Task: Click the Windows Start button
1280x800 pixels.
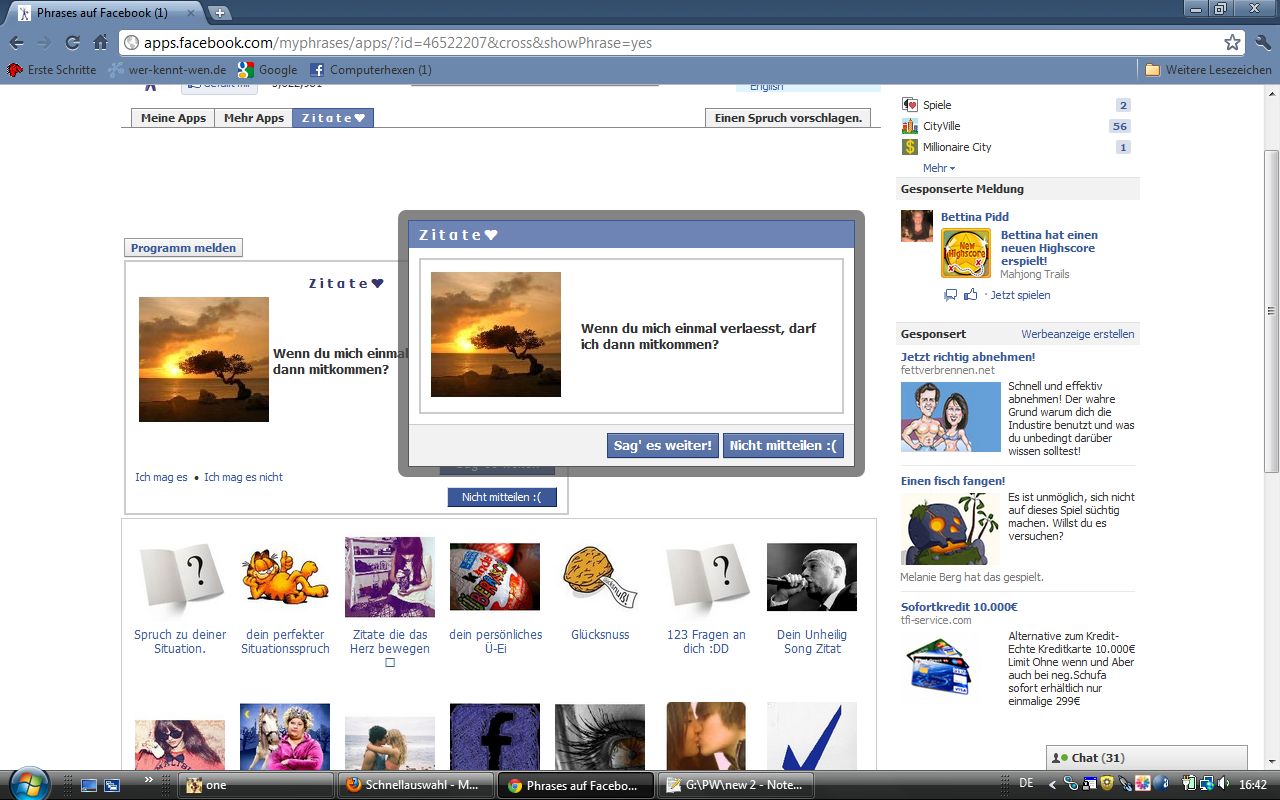Action: coord(26,782)
